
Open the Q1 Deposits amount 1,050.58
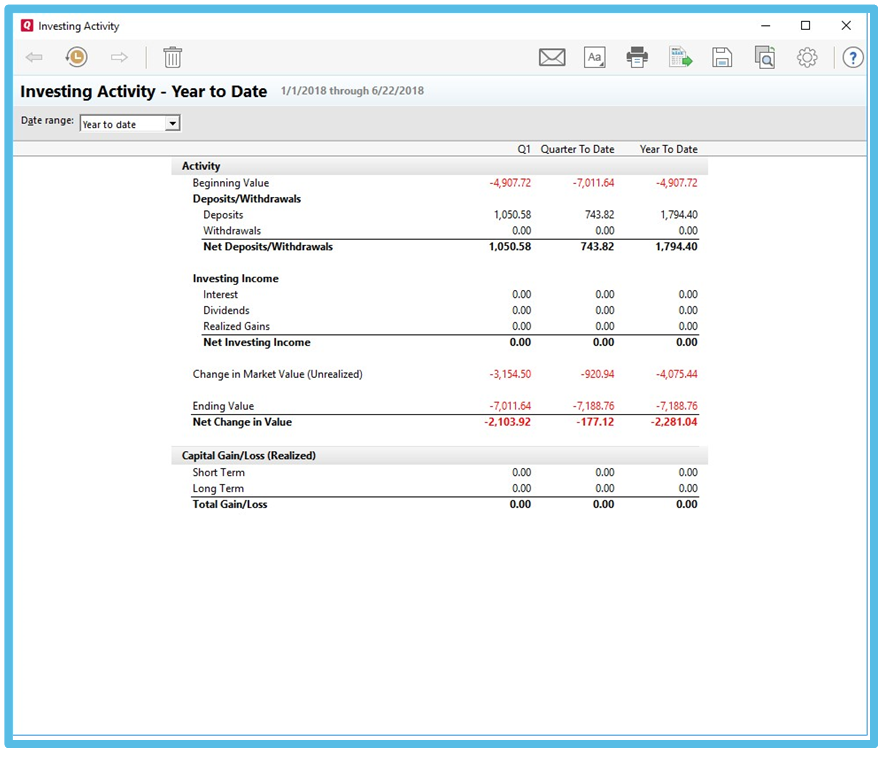tap(512, 215)
